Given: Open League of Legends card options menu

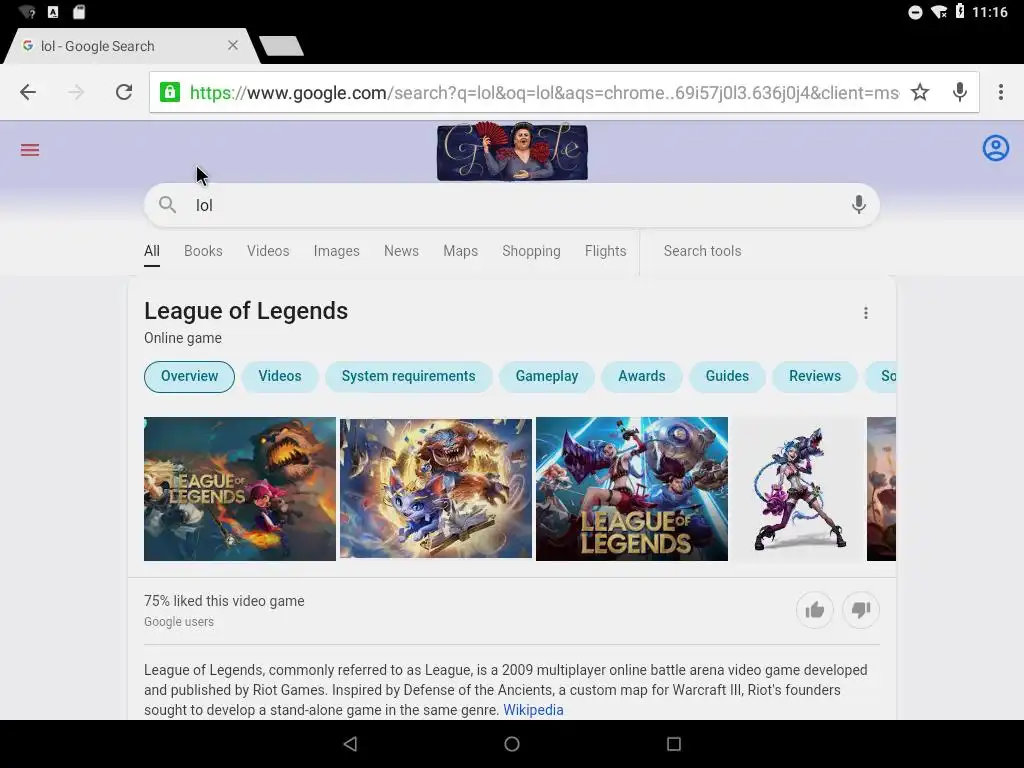Looking at the screenshot, I should click(865, 313).
